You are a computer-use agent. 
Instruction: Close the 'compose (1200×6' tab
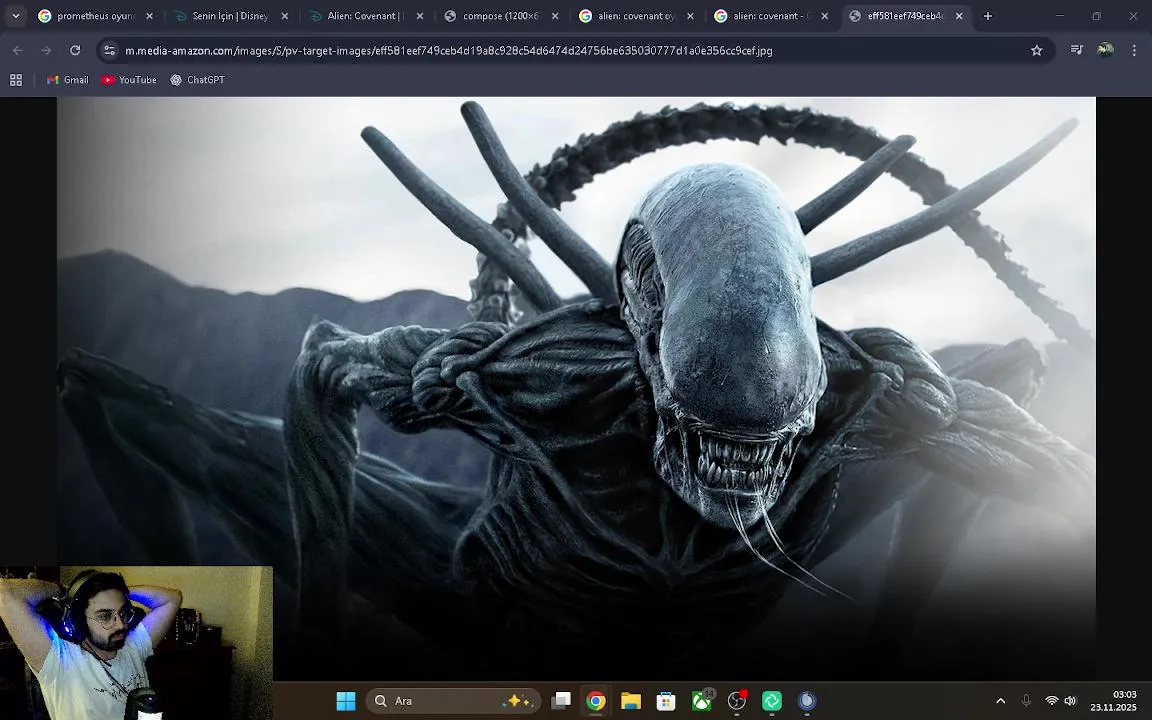coord(555,15)
